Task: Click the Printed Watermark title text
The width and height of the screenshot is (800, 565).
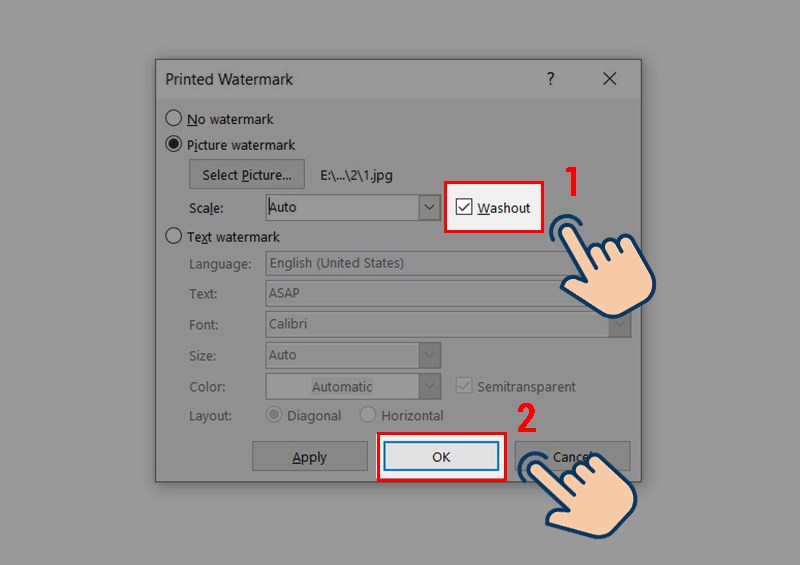Action: click(229, 80)
